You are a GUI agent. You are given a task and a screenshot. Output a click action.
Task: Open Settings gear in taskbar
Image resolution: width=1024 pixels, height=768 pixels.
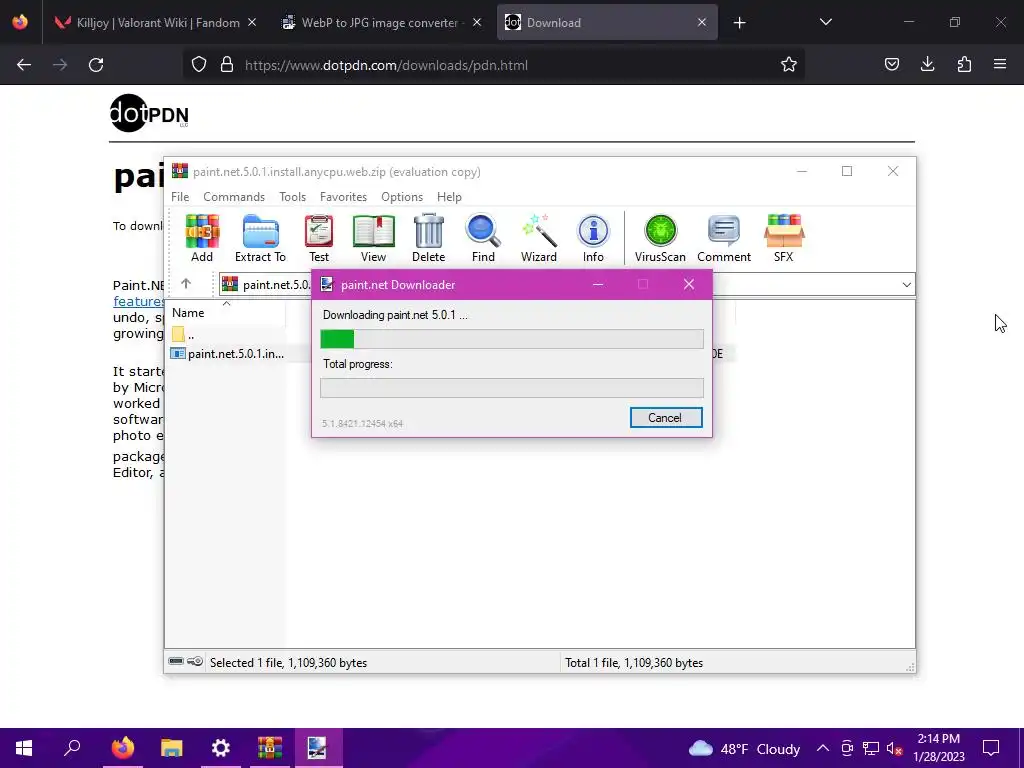pos(221,748)
